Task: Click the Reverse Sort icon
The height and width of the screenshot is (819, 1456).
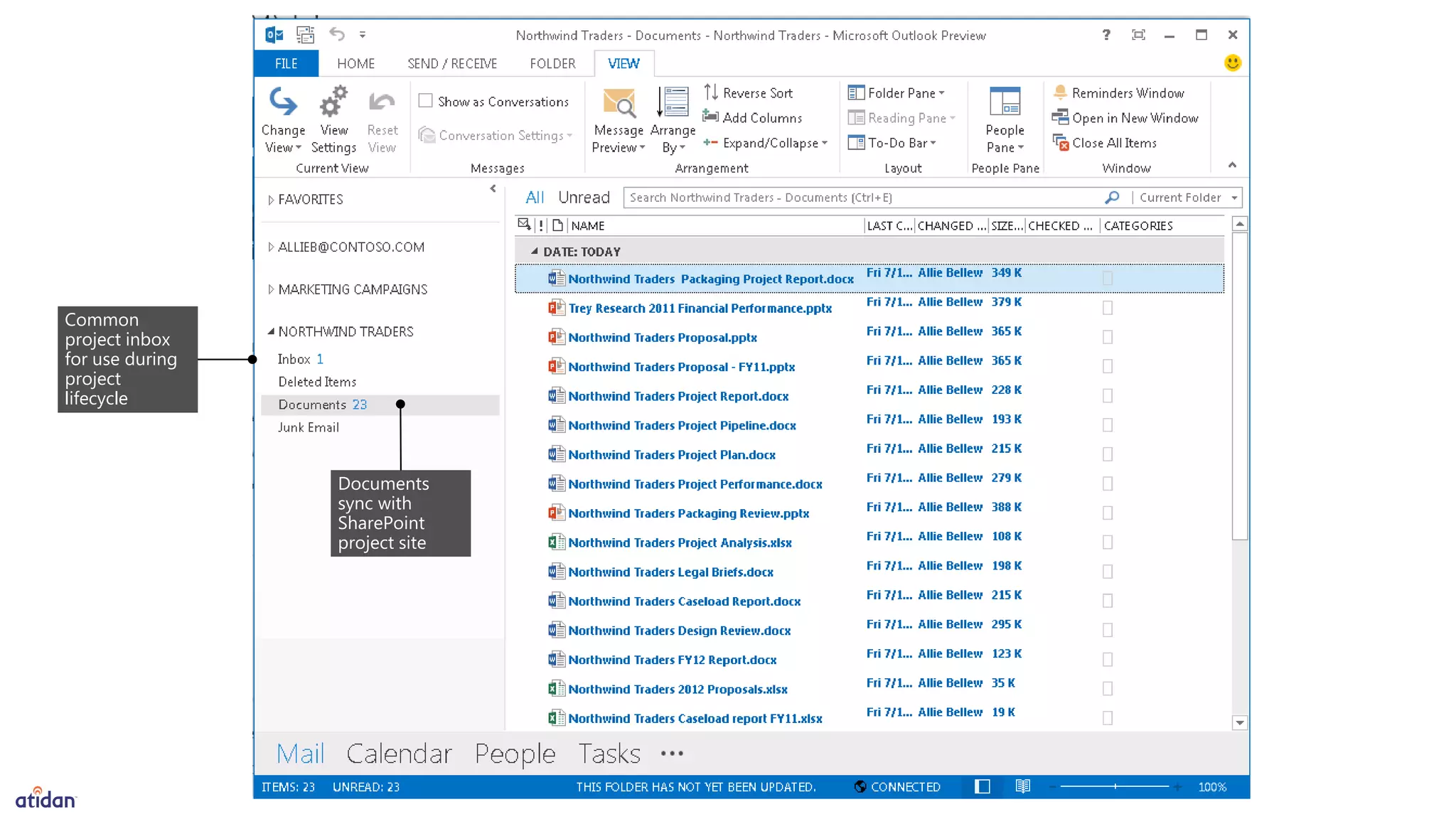Action: pos(711,92)
